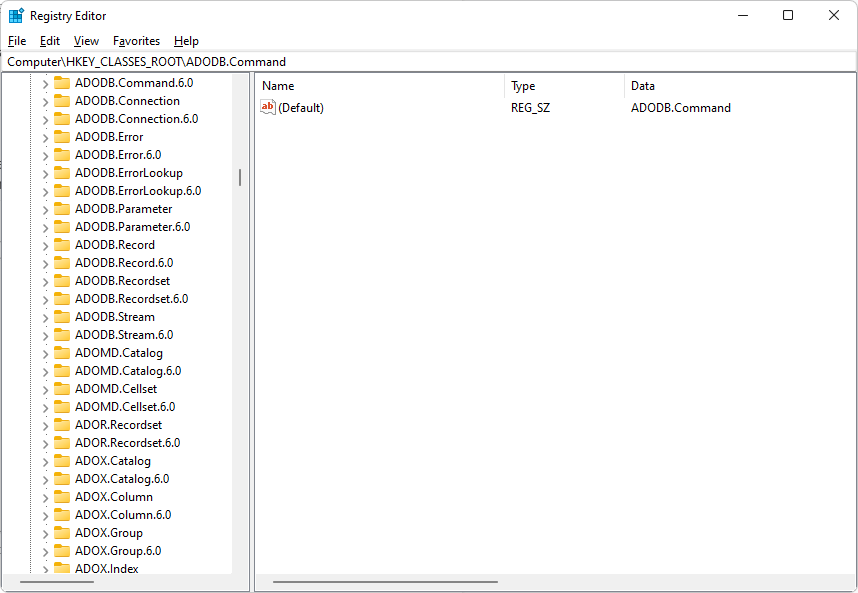858x593 pixels.
Task: Click the ADODB.Stream folder icon
Action: [x=62, y=317]
